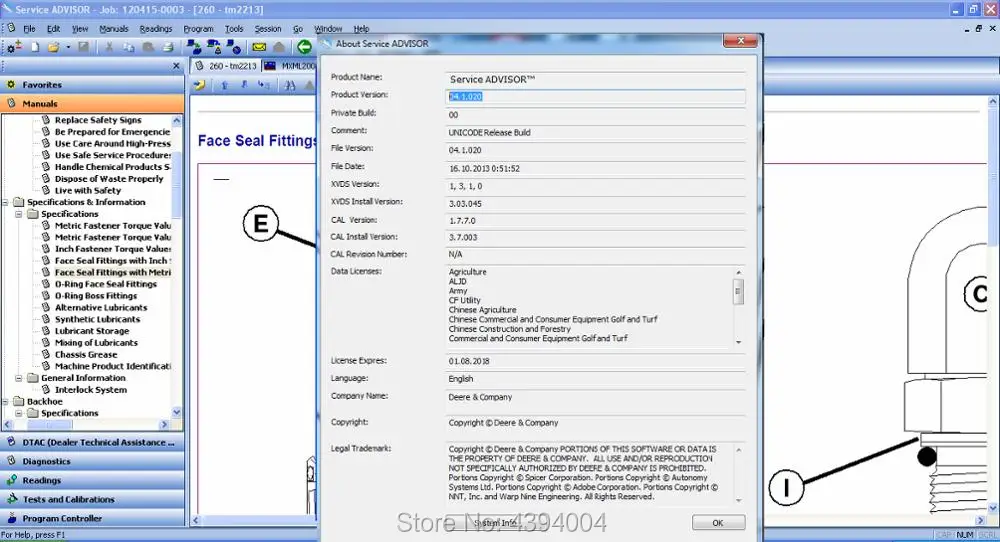Click the computer-with-globe connection toolbar icon
This screenshot has width=1000, height=542.
coord(233,47)
